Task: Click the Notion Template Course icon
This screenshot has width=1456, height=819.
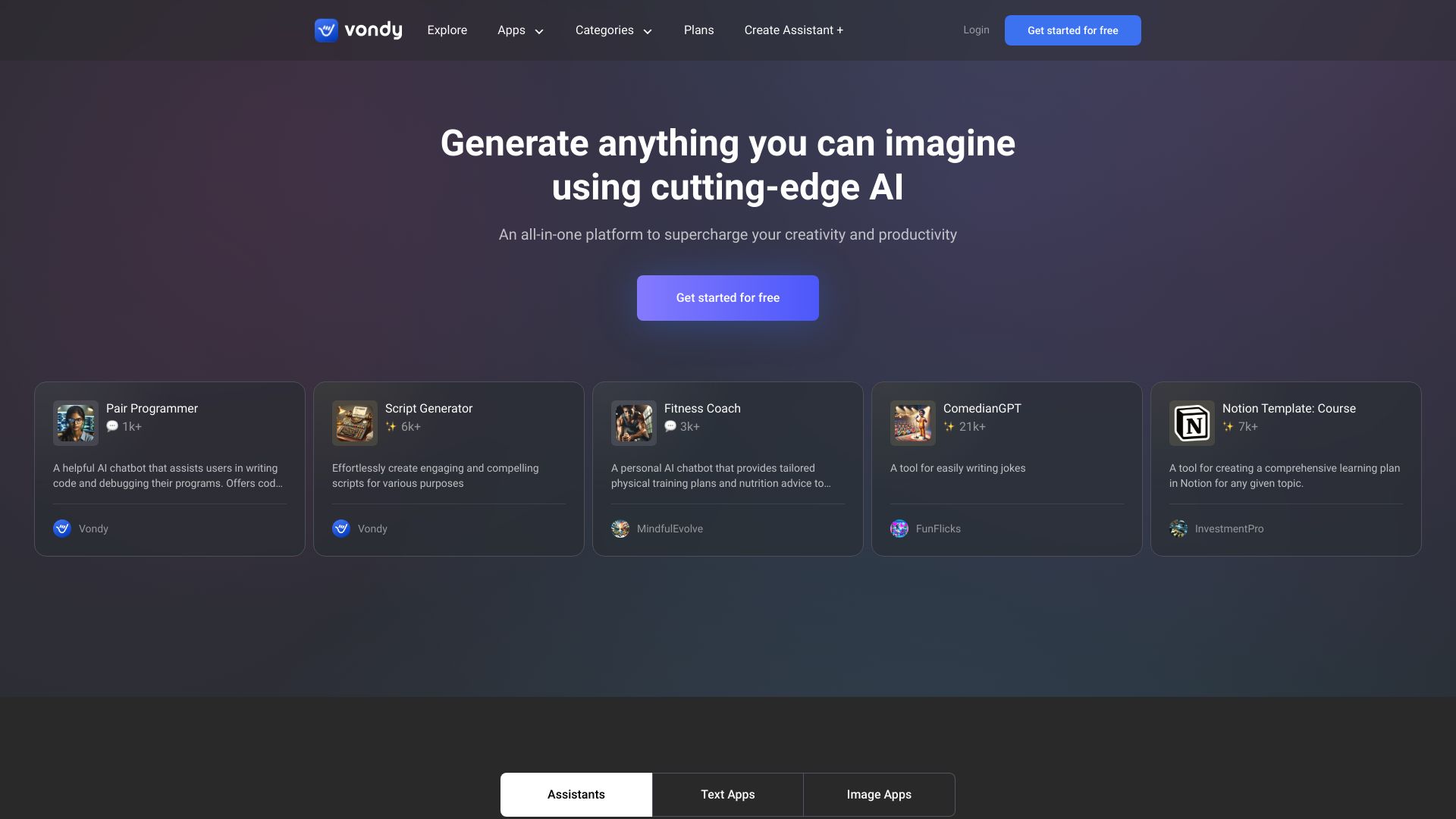Action: click(1191, 422)
